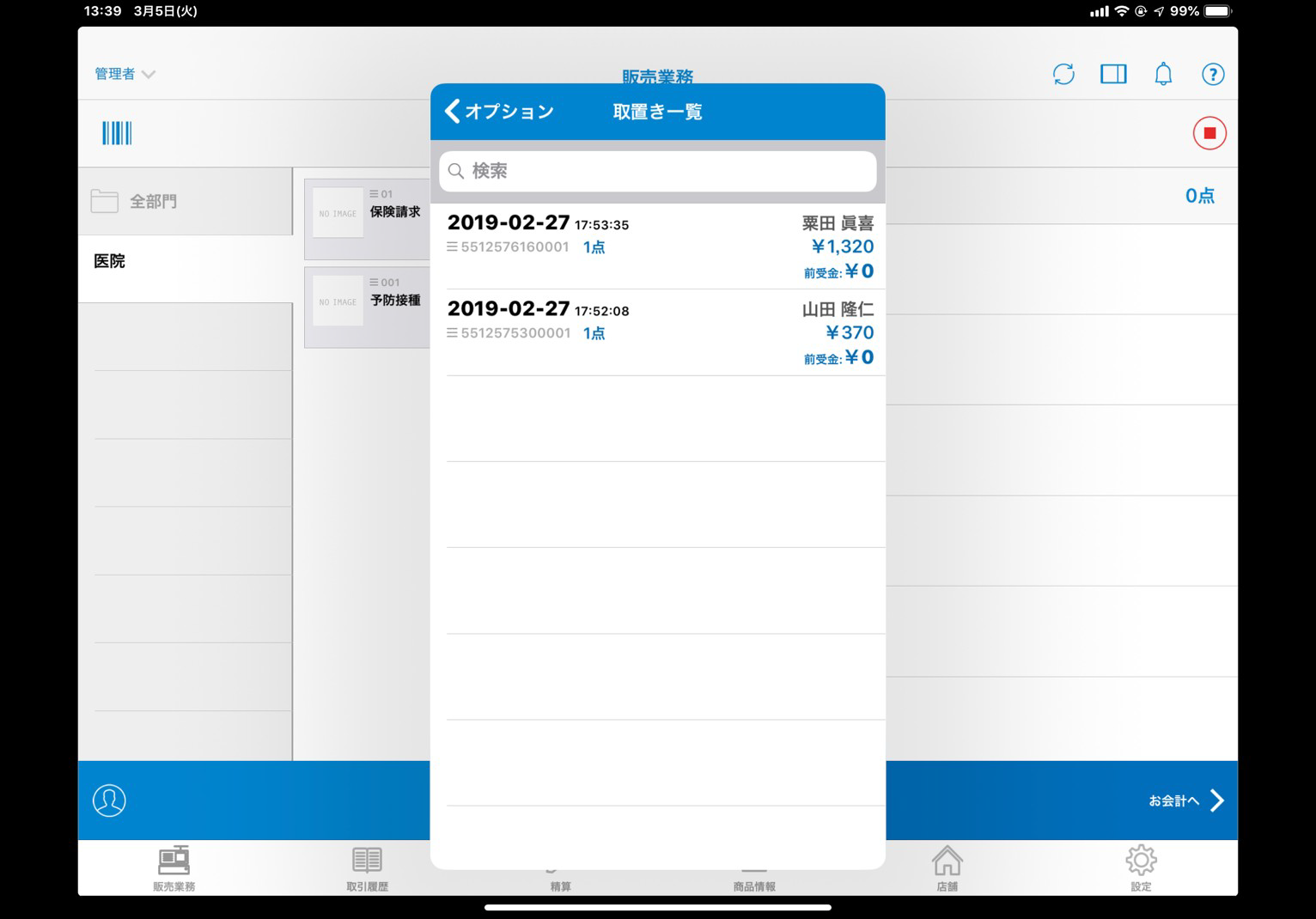Select the customer profile icon
This screenshot has height=919, width=1316.
(x=109, y=800)
